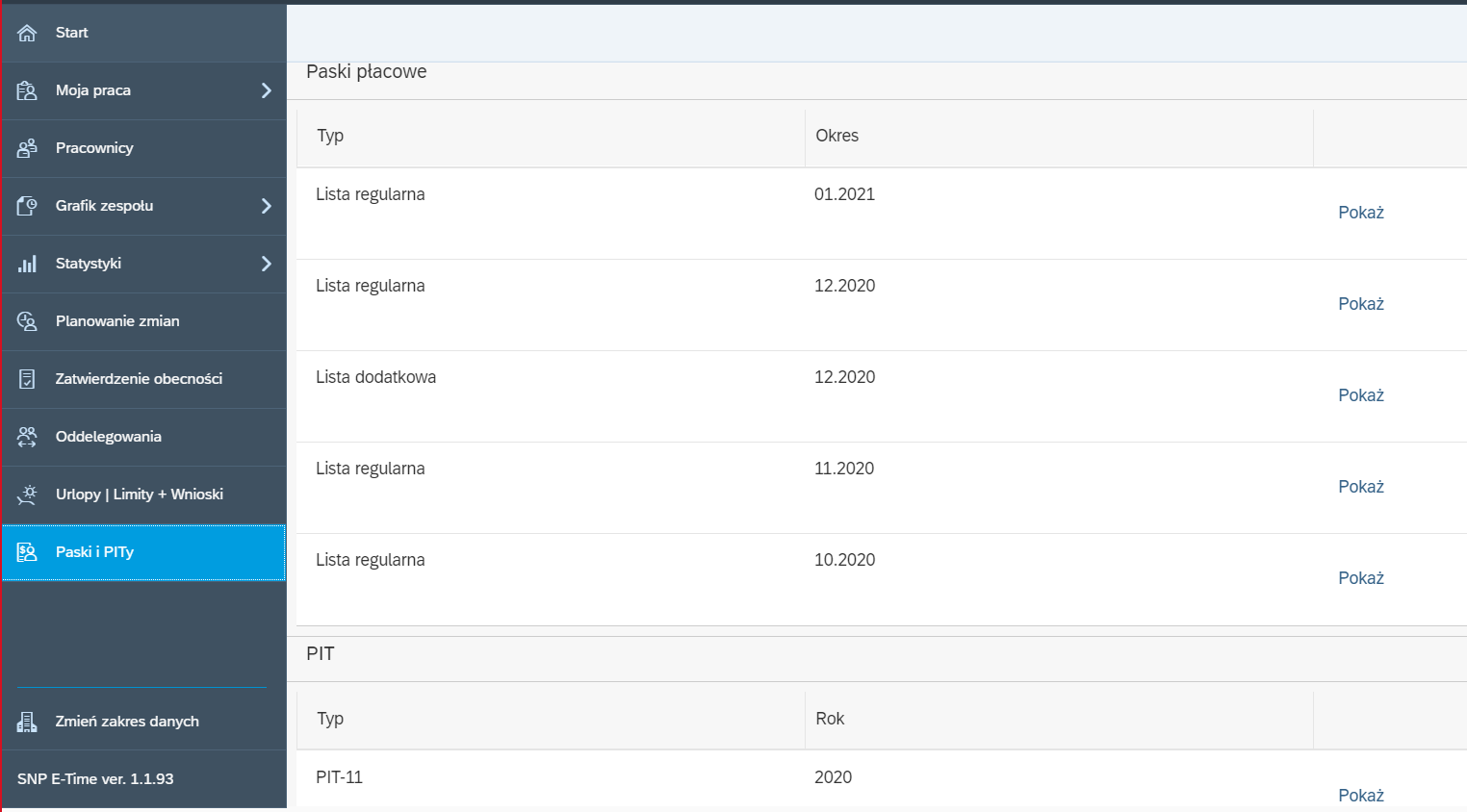This screenshot has height=812, width=1467.
Task: Click the PIT section title
Action: pos(321,654)
